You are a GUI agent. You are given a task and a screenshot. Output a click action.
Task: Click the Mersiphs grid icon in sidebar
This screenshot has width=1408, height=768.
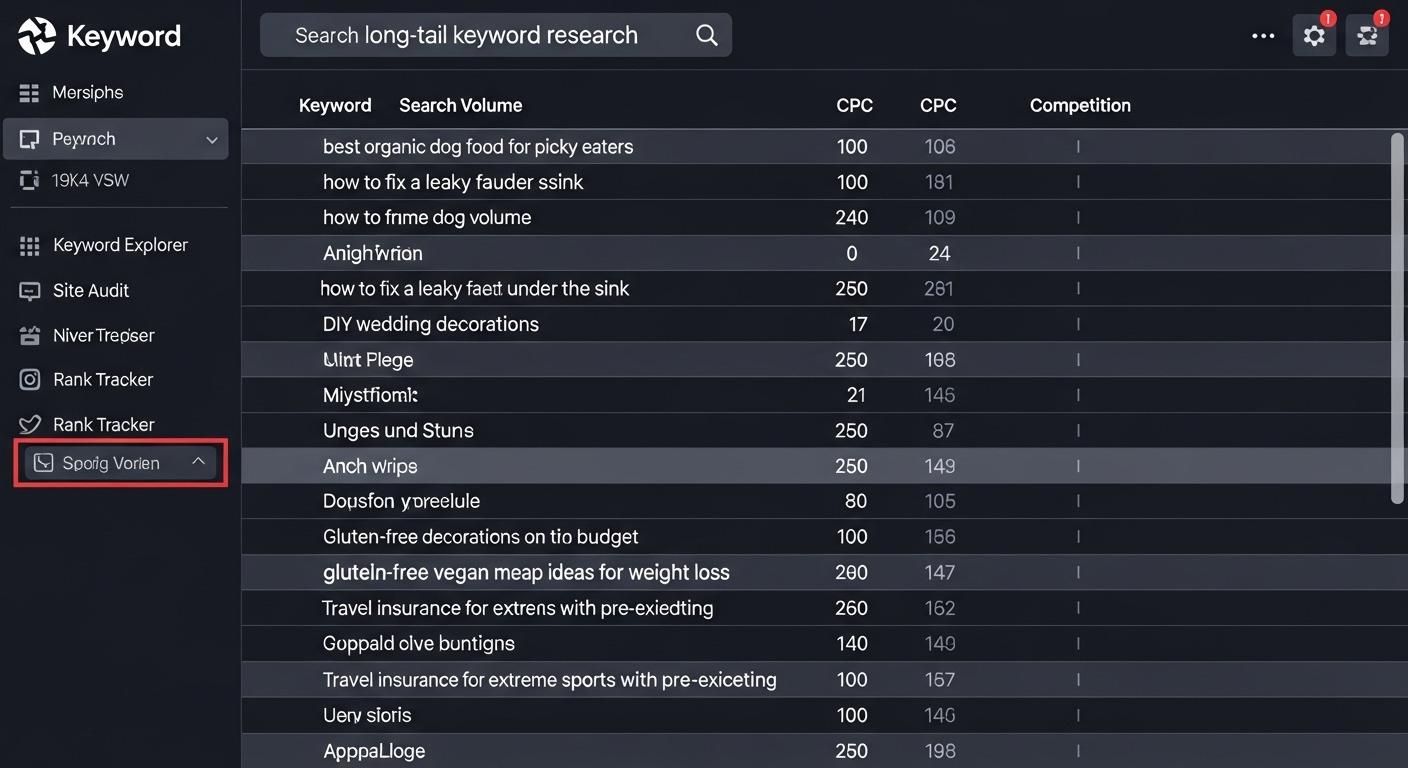29,93
